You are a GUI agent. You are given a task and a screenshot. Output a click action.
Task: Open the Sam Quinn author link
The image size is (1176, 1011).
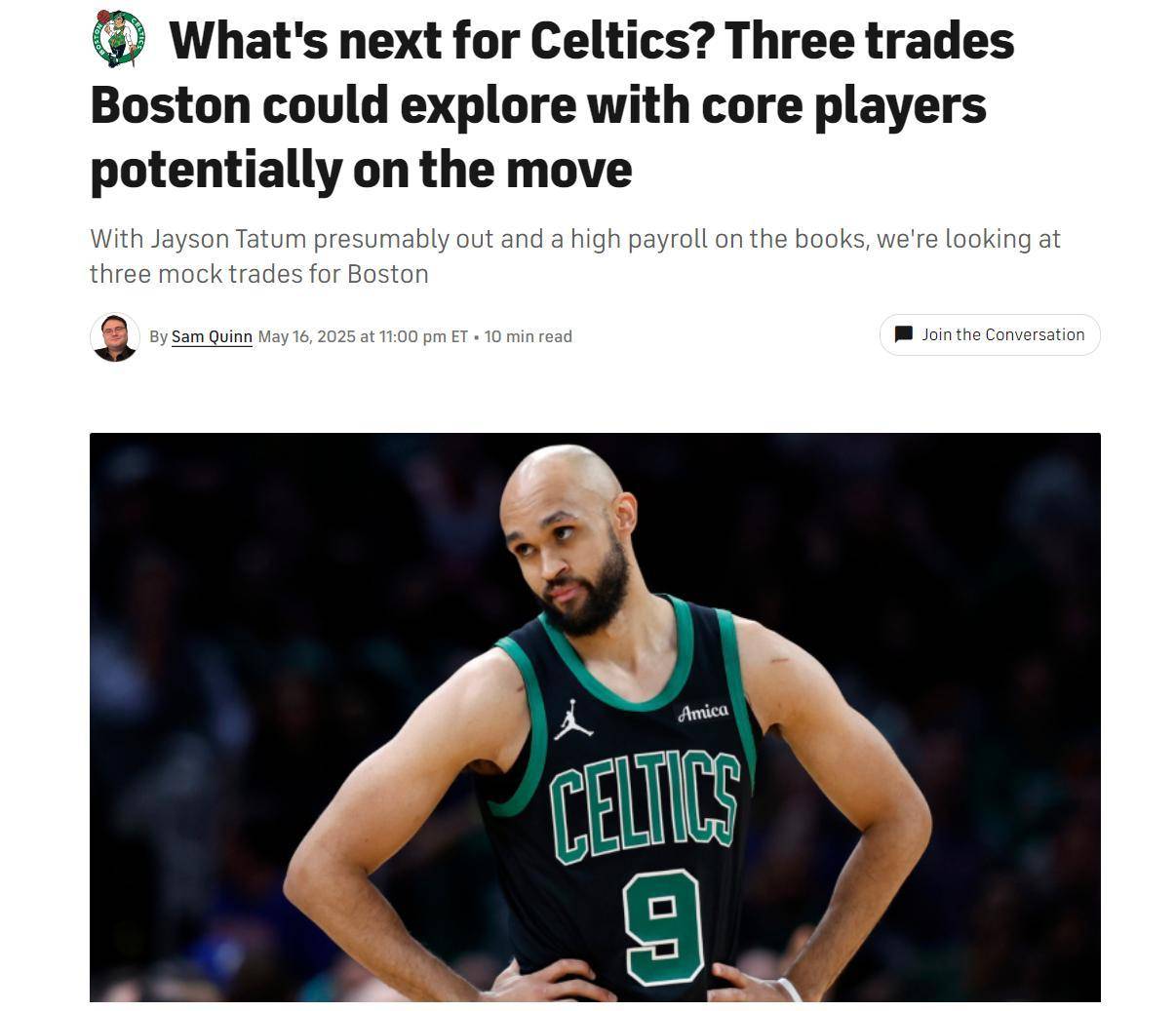pos(212,336)
